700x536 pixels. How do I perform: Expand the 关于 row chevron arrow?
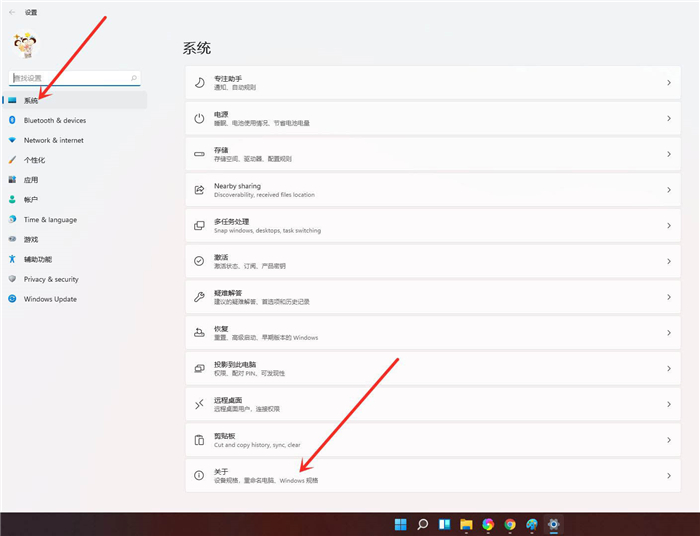click(668, 476)
